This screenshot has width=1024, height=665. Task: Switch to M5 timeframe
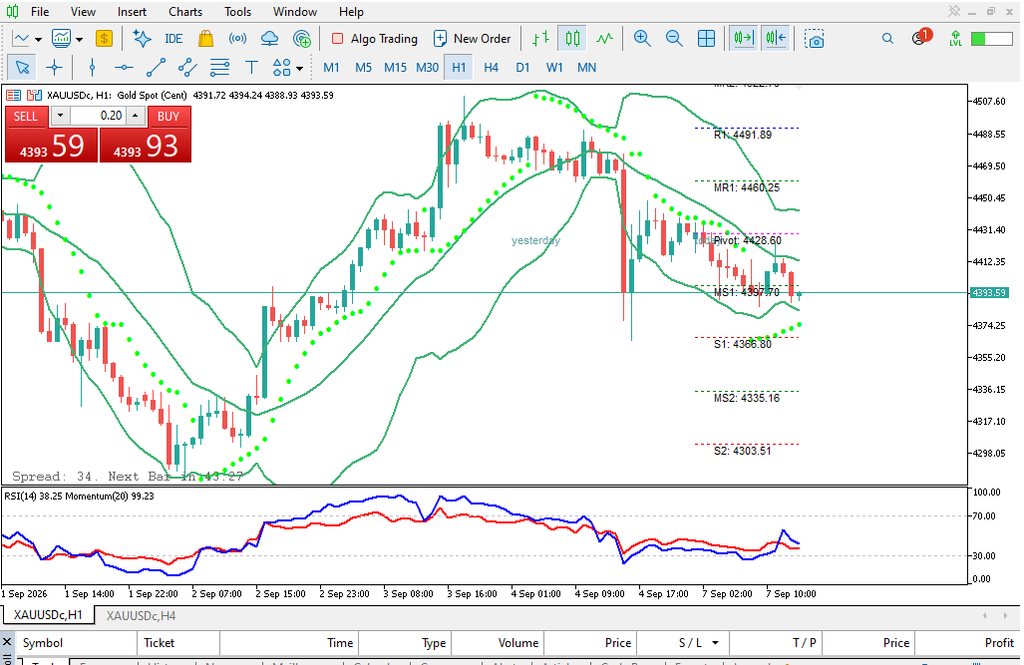point(363,67)
